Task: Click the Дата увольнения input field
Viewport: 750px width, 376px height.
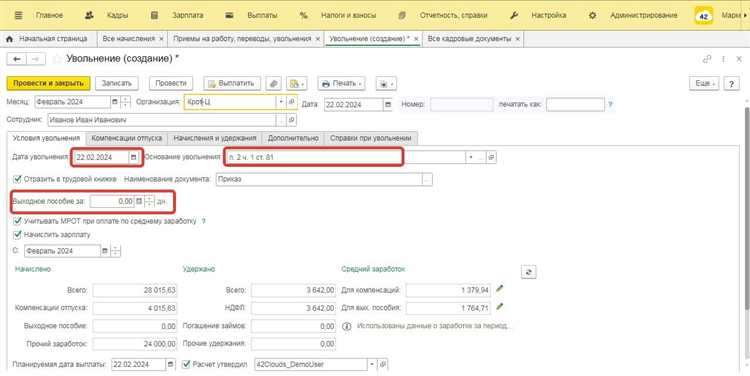Action: point(101,157)
